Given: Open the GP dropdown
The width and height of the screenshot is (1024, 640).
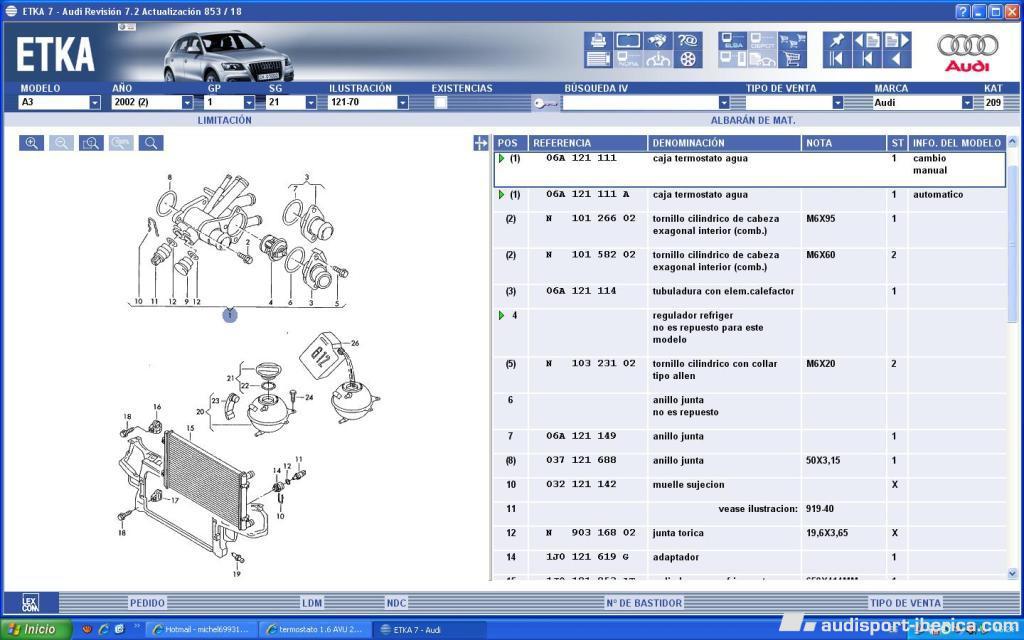Looking at the screenshot, I should click(249, 103).
